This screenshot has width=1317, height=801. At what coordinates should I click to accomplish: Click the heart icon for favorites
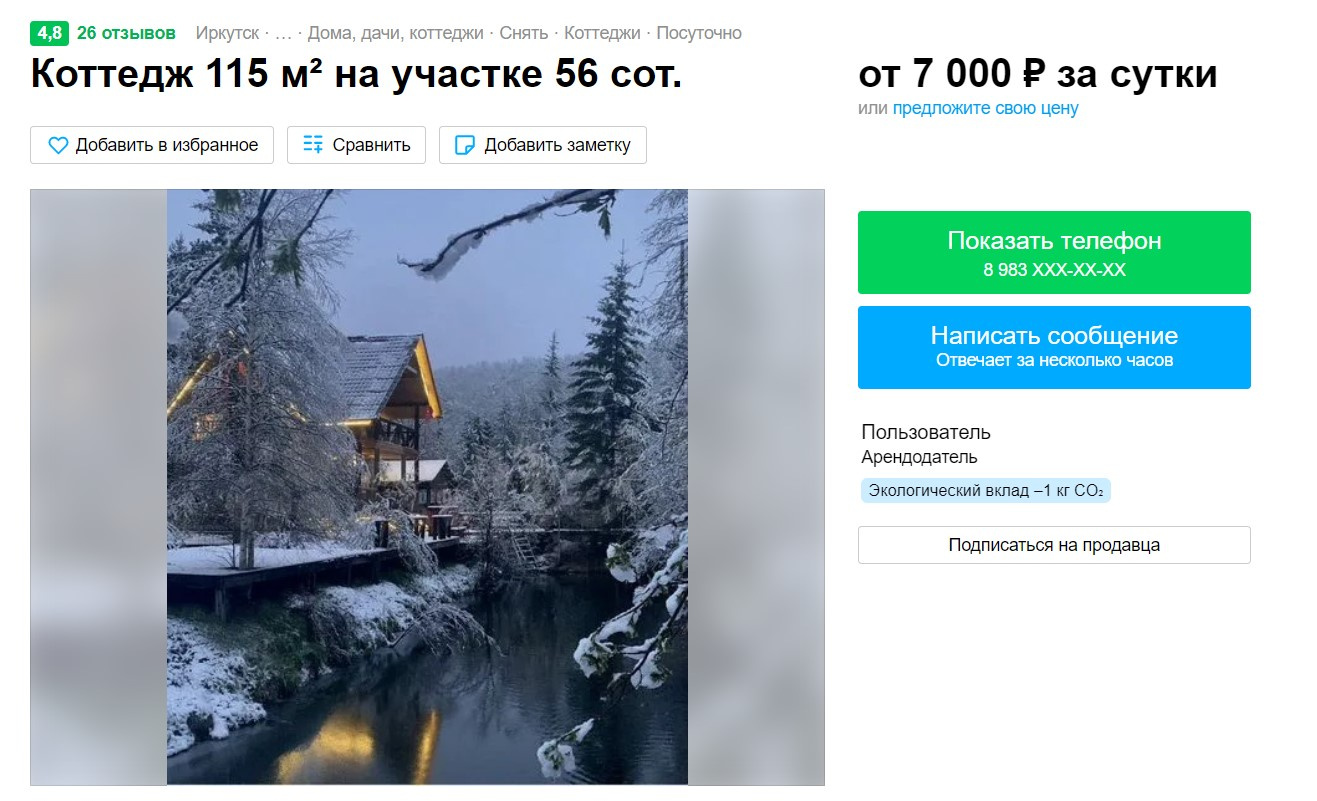(x=58, y=145)
